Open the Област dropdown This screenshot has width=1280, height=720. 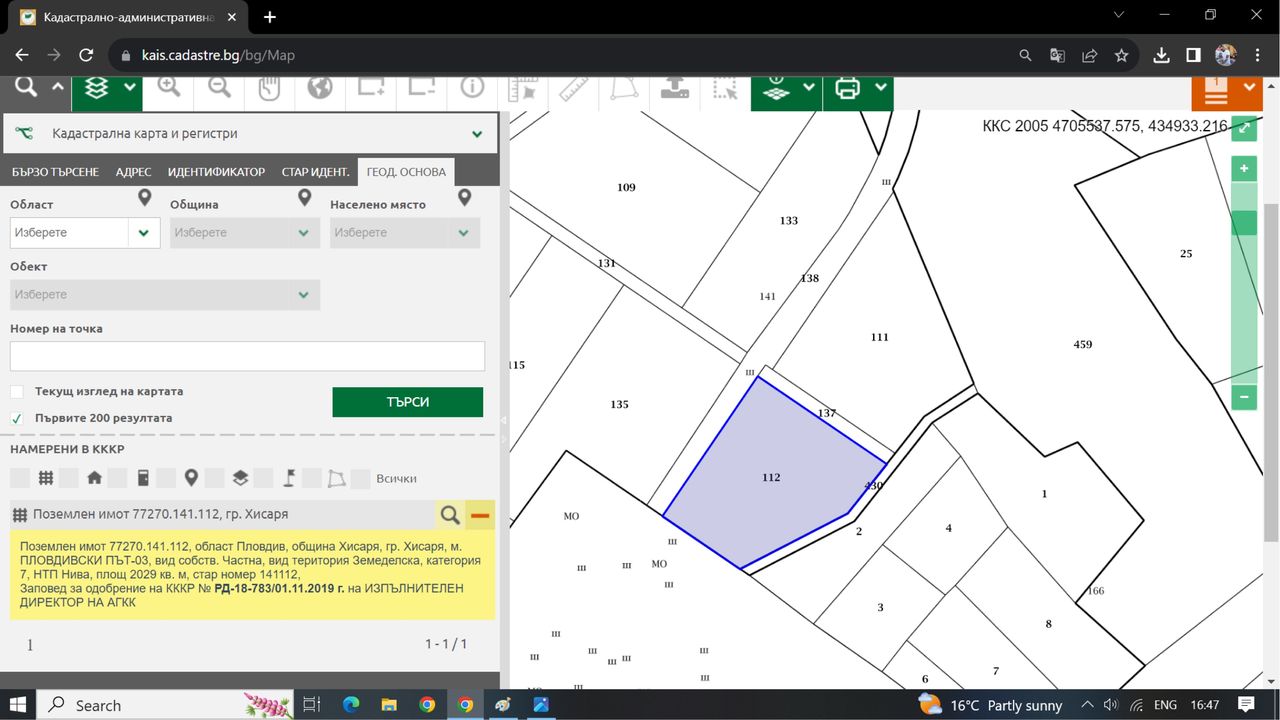[85, 232]
